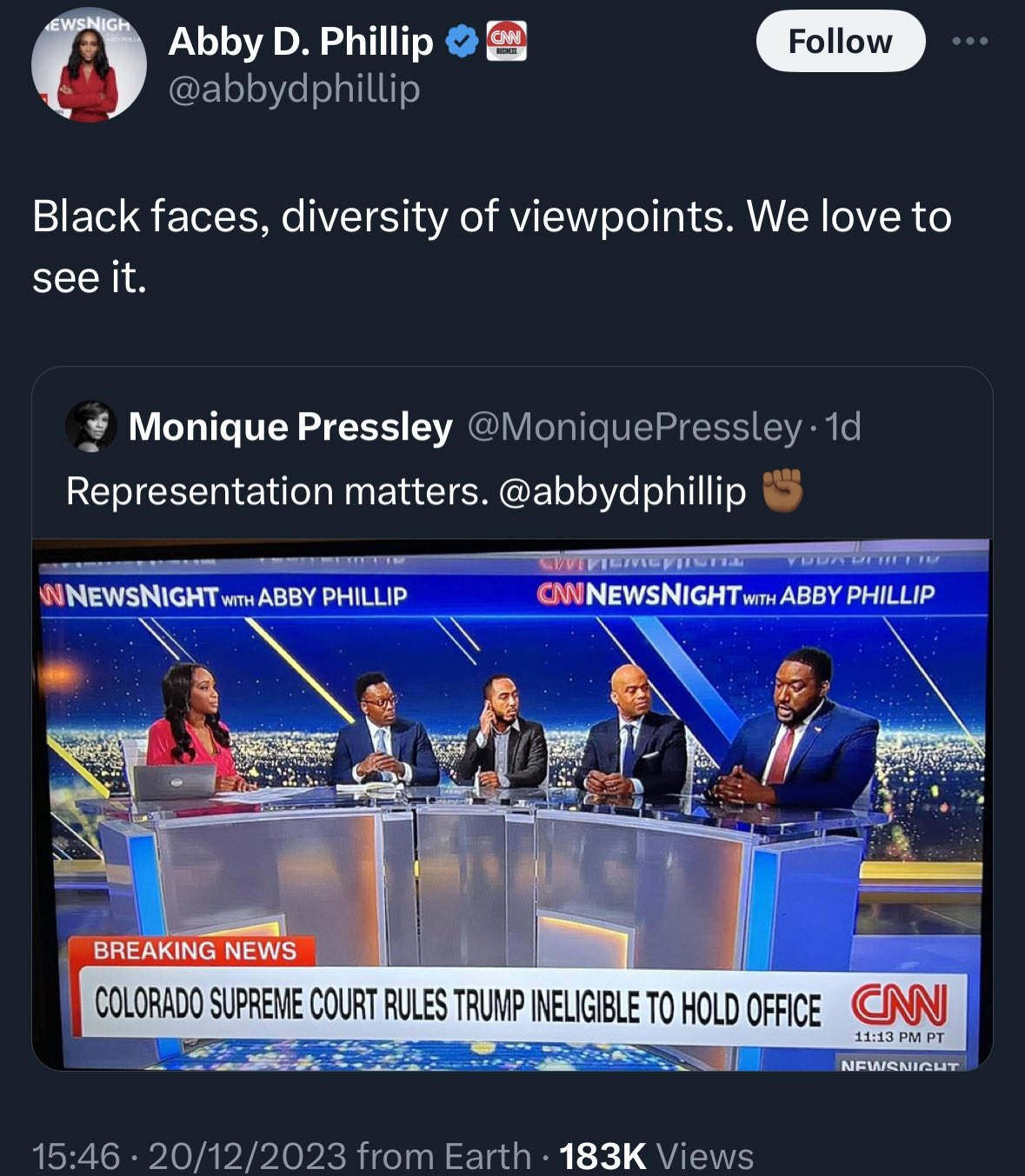Click the @MoniquePressley handle
This screenshot has height=1176, width=1025.
[635, 426]
